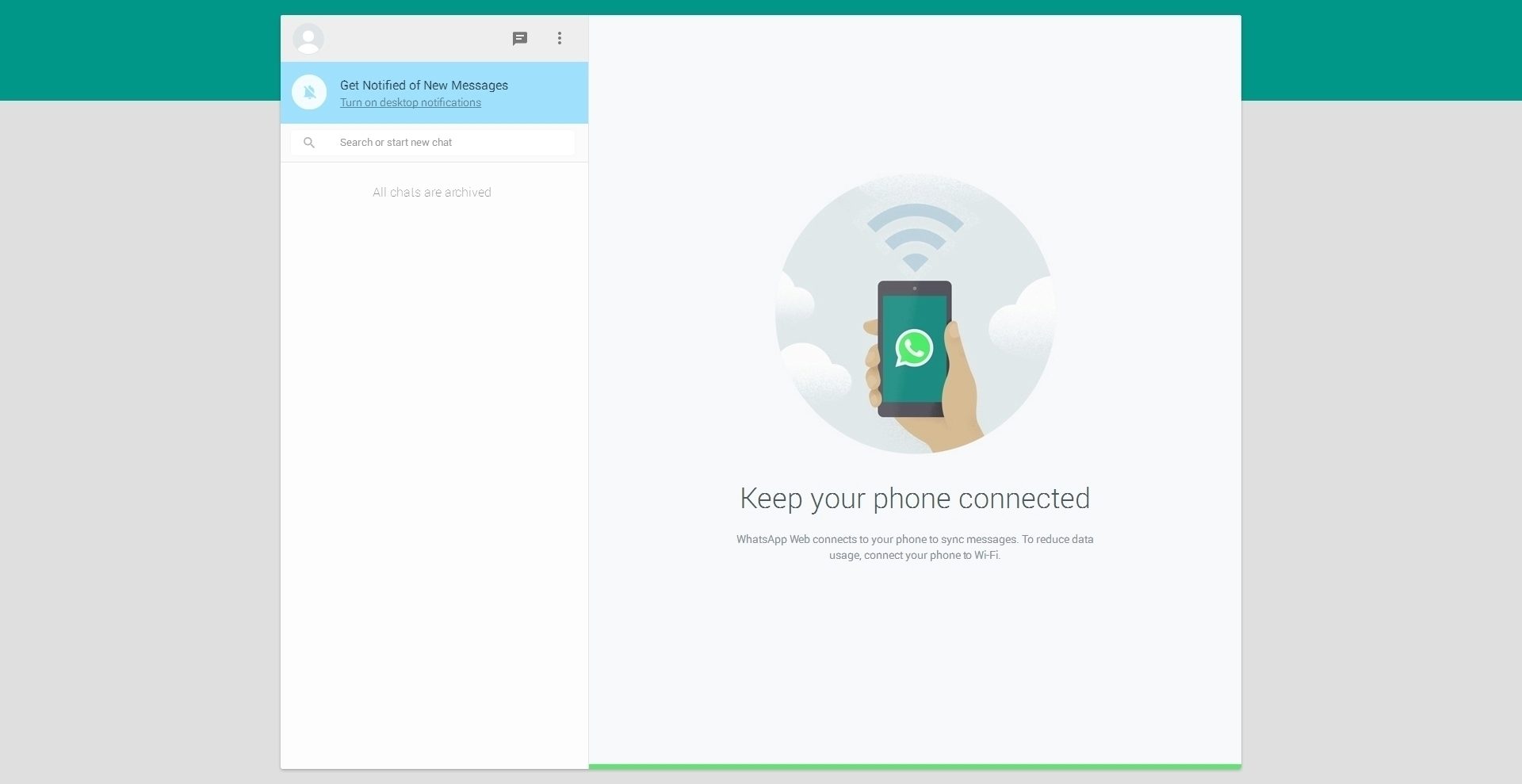Start a new chat with message icon
Image resolution: width=1522 pixels, height=784 pixels.
pos(520,38)
